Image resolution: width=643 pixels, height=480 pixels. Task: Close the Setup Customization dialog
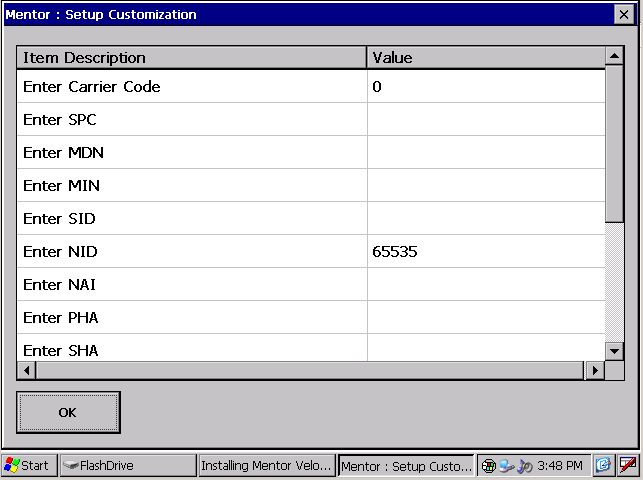624,15
